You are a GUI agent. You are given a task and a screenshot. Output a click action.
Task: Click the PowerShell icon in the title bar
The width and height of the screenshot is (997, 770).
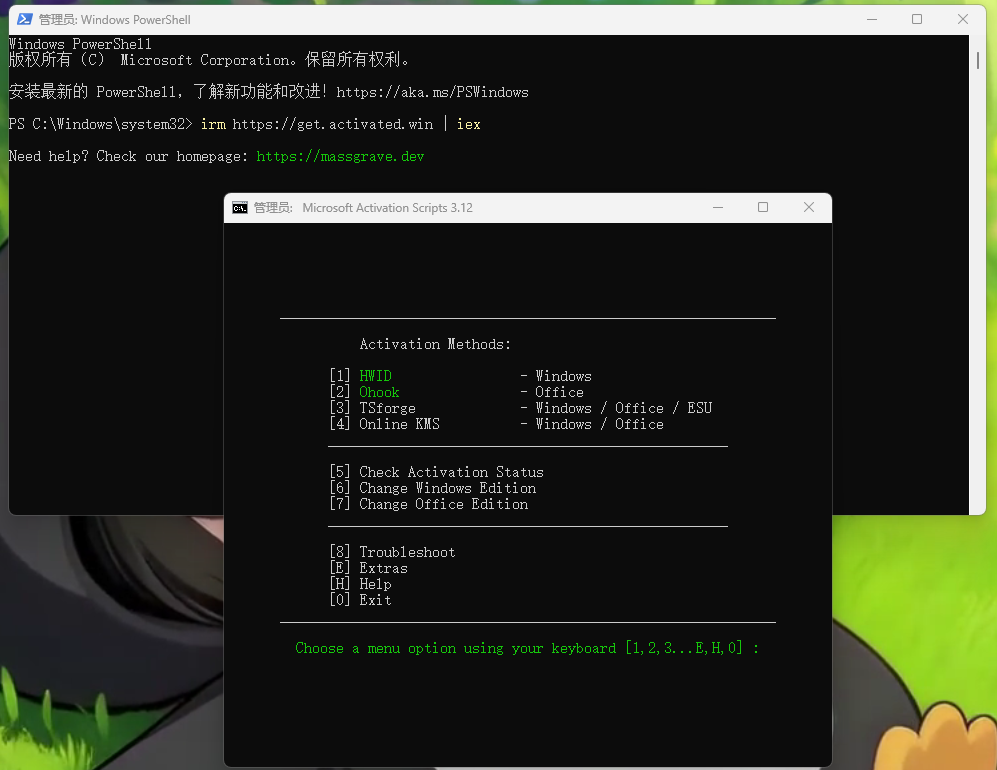(x=25, y=19)
